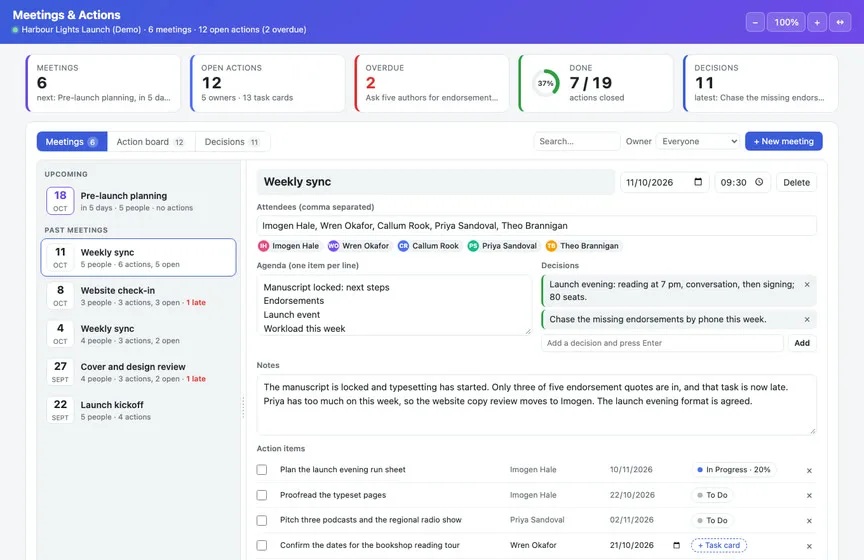Click the Overdue summary card

[431, 83]
